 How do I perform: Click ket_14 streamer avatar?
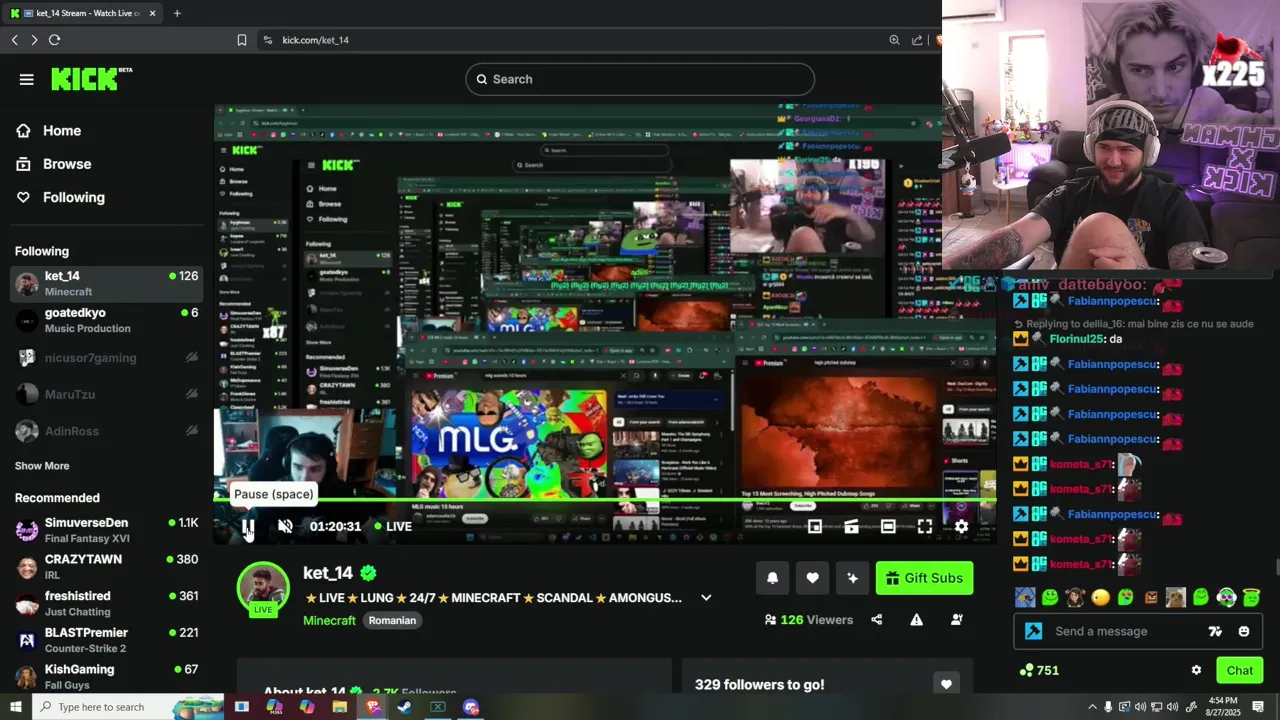tap(263, 589)
